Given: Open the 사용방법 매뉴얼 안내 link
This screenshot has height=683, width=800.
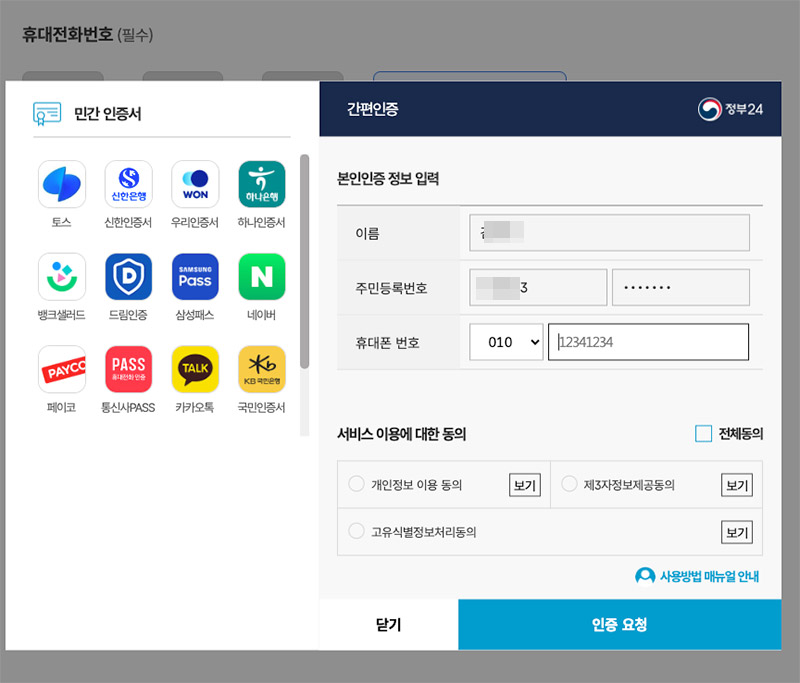Looking at the screenshot, I should [x=709, y=576].
